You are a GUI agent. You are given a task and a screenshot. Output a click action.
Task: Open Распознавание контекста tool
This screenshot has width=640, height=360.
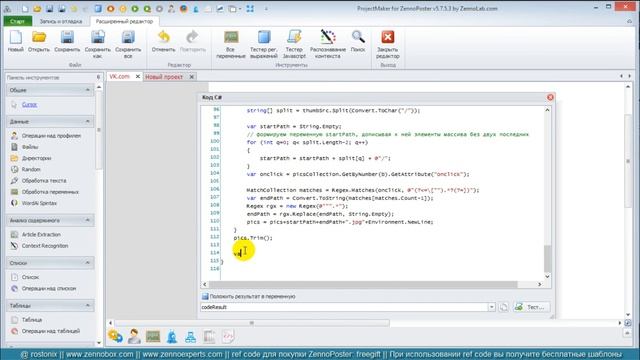[328, 44]
